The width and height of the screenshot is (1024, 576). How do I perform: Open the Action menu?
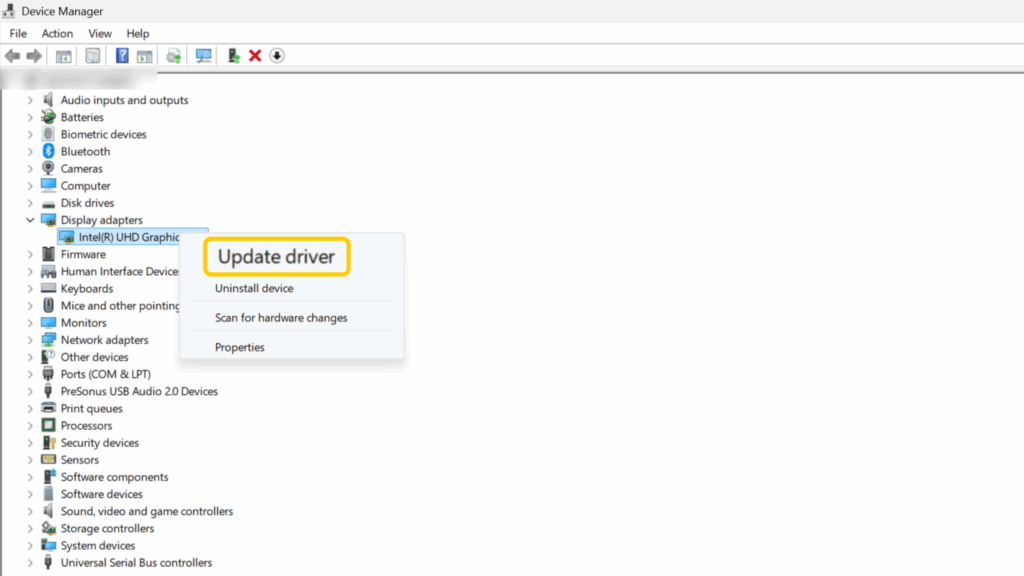(57, 33)
